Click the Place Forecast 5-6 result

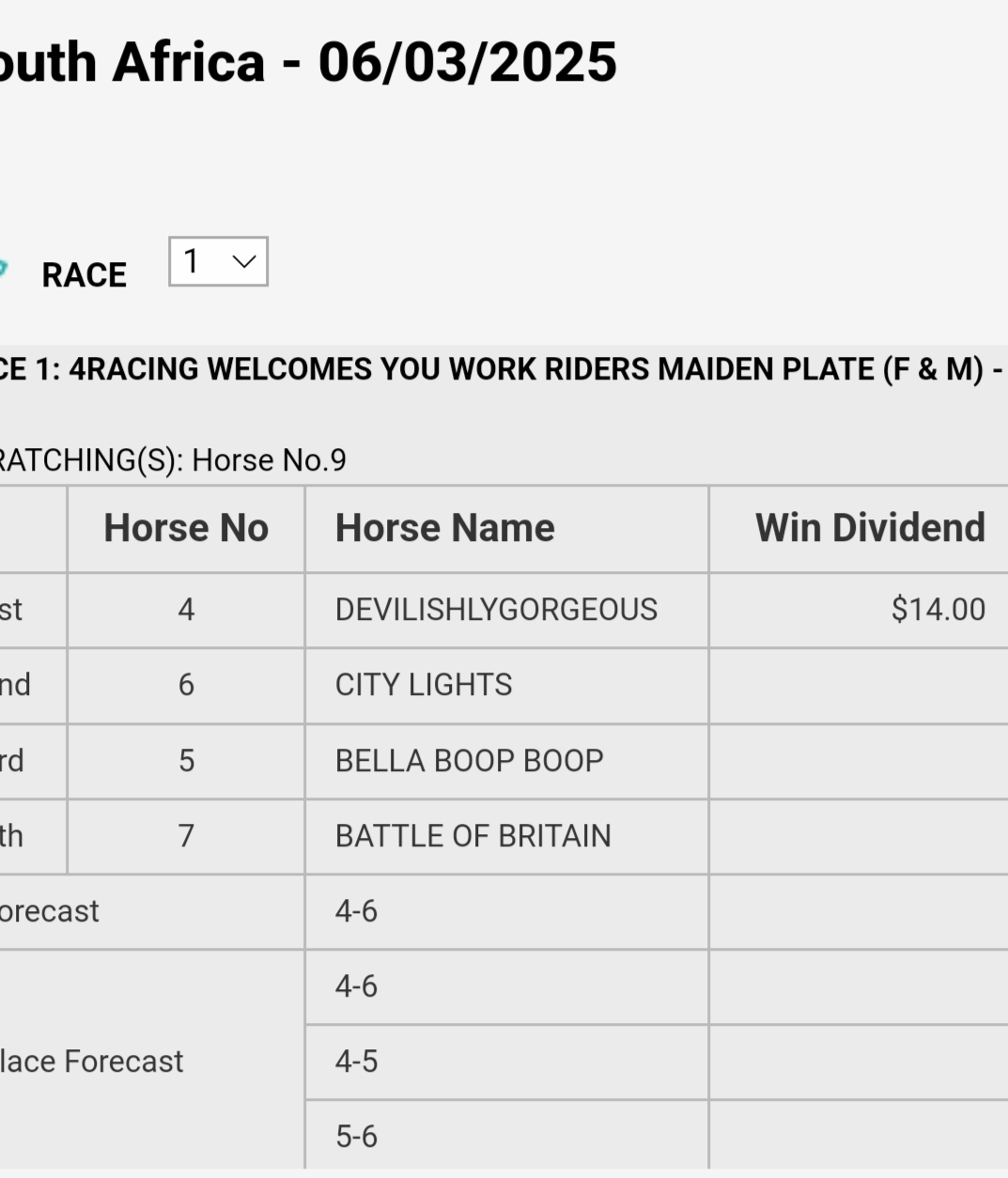point(356,1136)
